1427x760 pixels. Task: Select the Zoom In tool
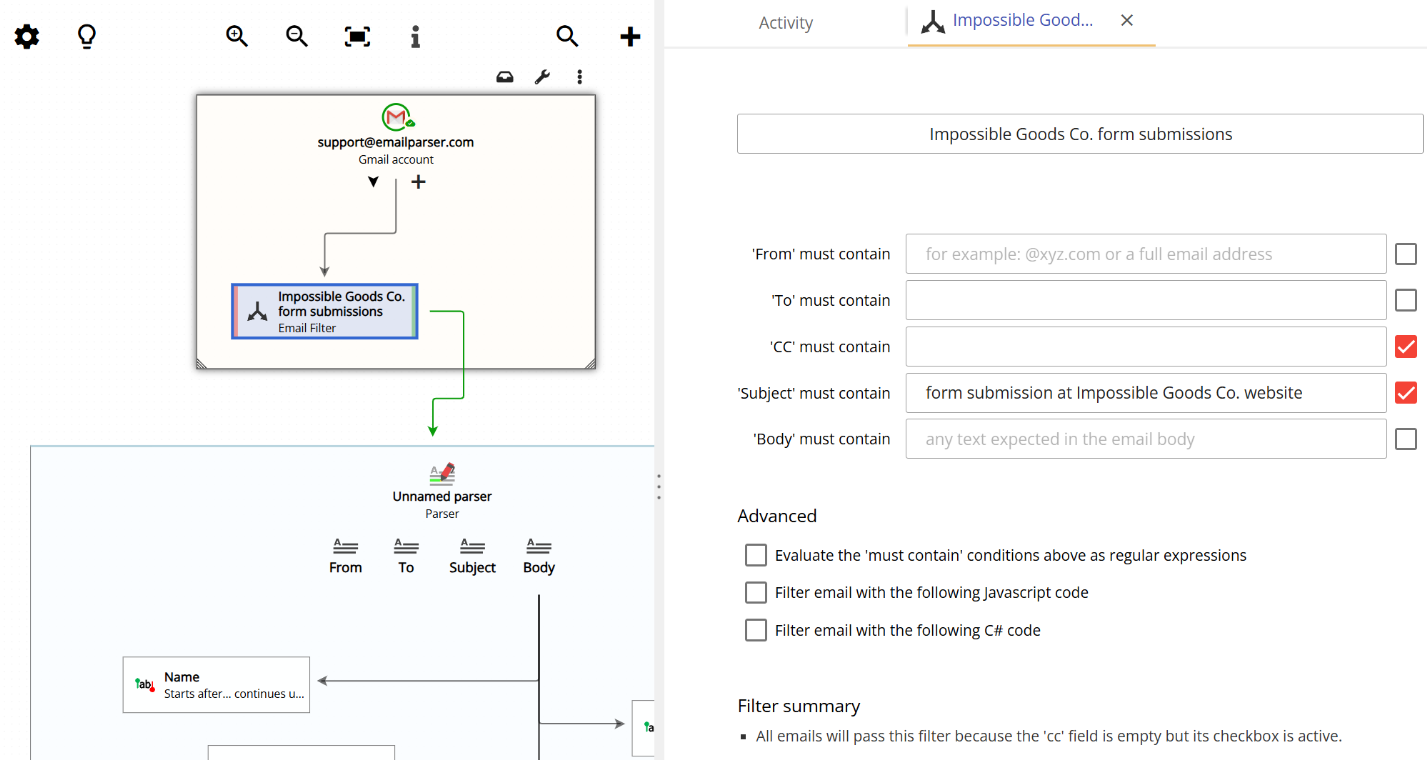coord(237,35)
